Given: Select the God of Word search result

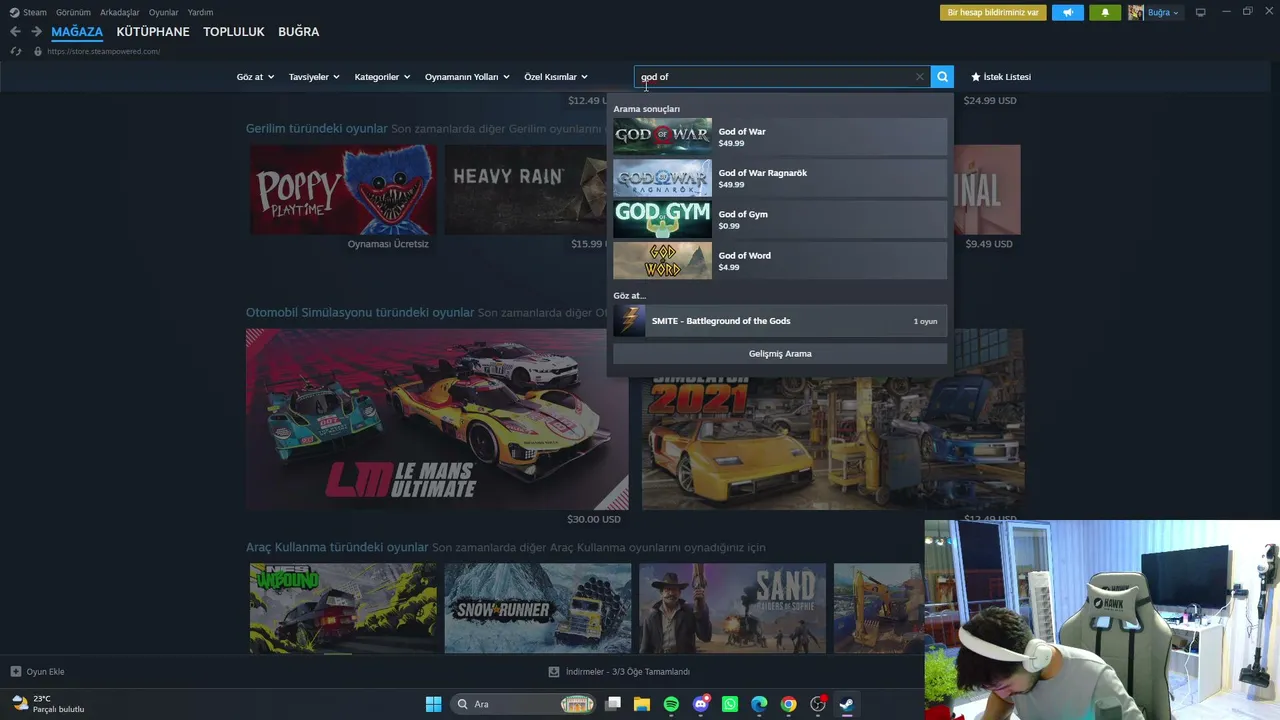Looking at the screenshot, I should [x=780, y=261].
